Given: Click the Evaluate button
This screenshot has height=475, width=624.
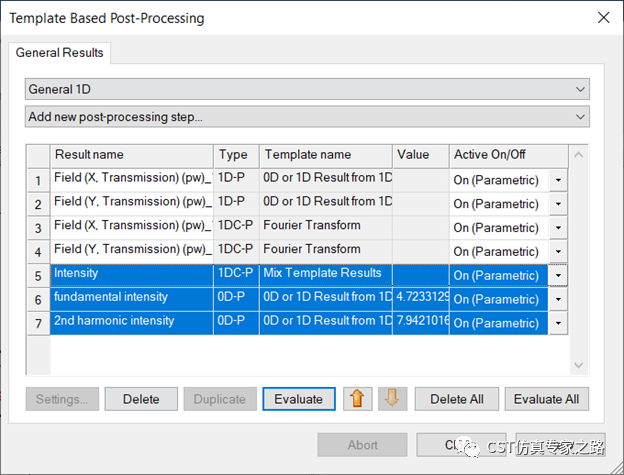Looking at the screenshot, I should pos(299,399).
